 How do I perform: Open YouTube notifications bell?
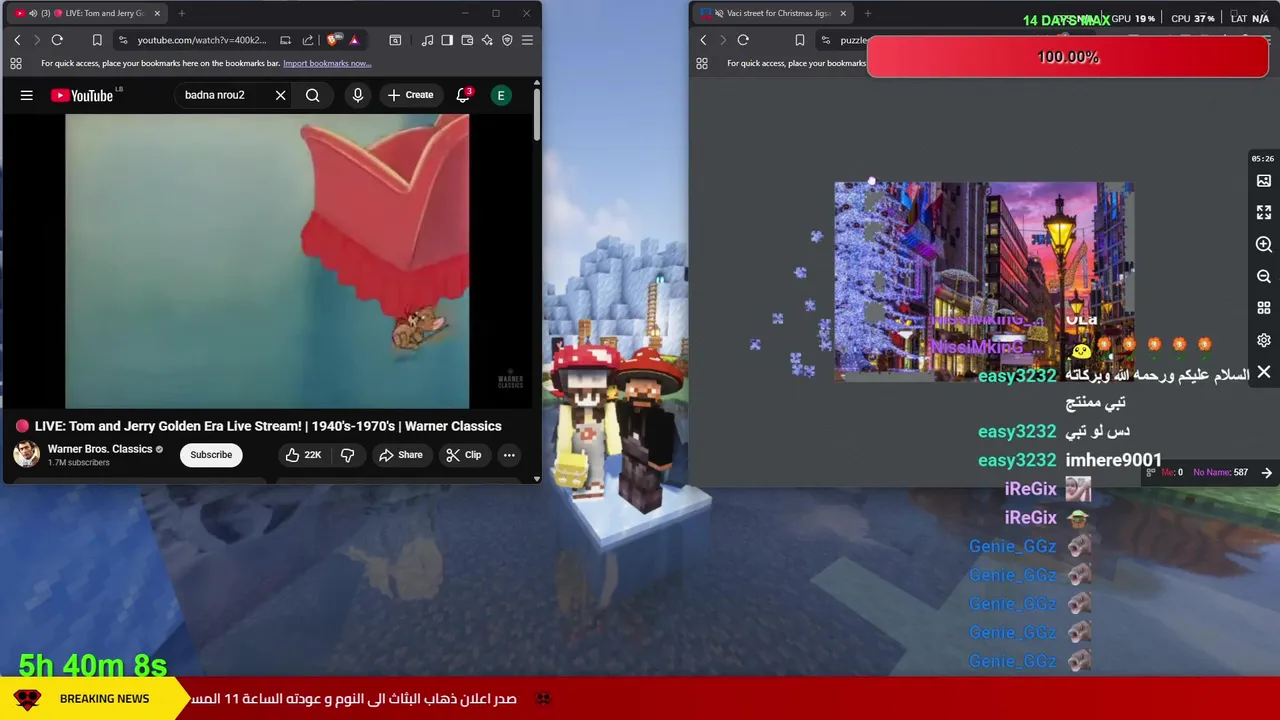[x=463, y=95]
